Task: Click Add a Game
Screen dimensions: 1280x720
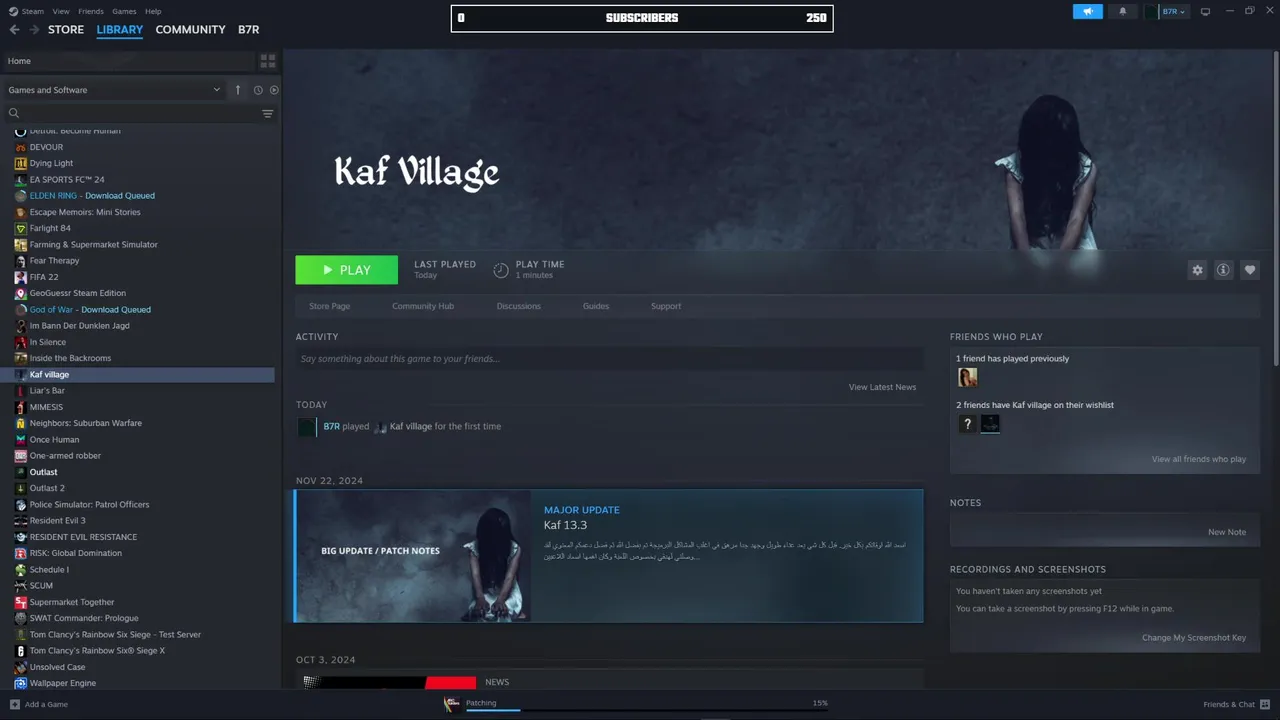Action: (x=38, y=704)
